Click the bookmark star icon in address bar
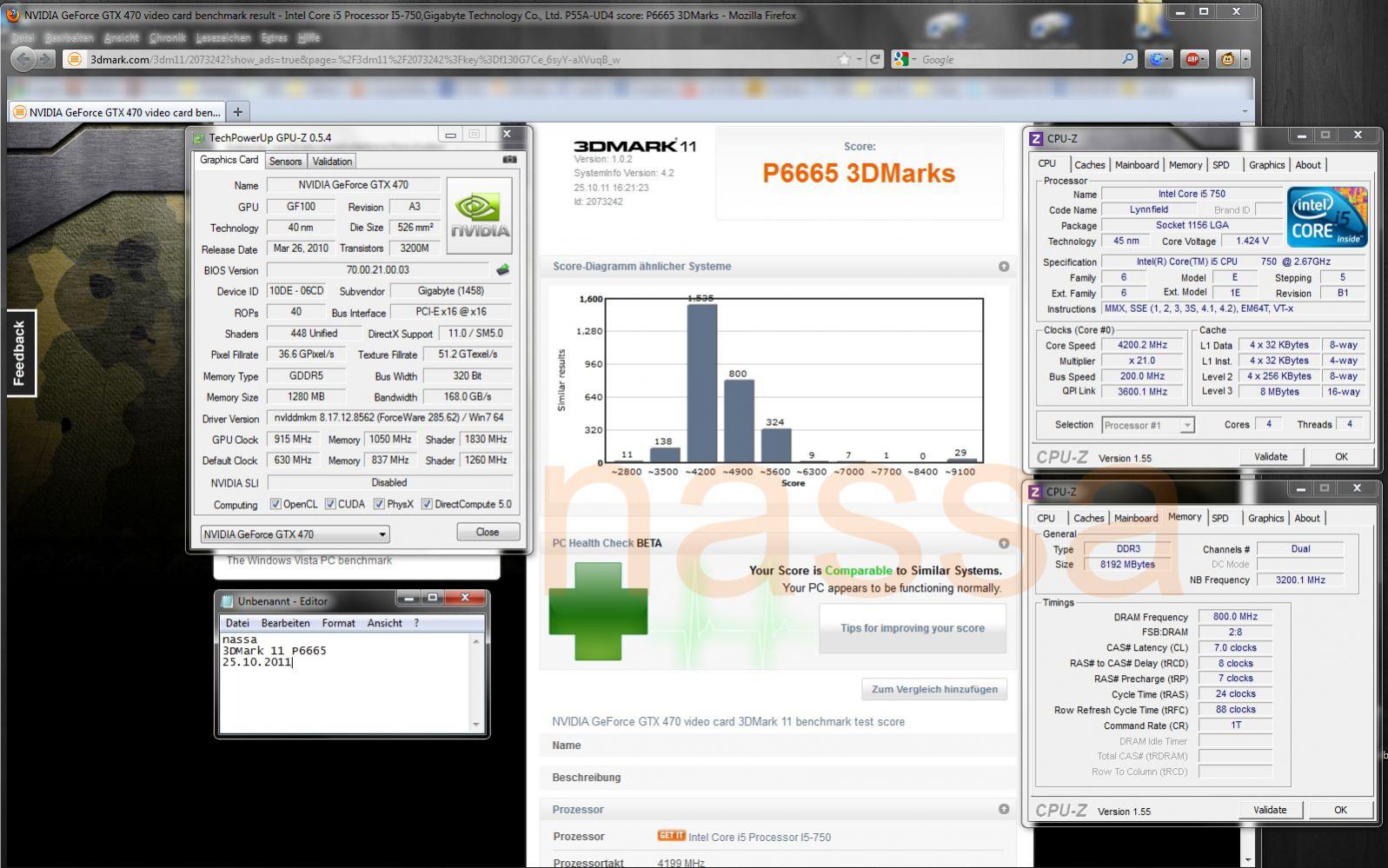 pos(844,59)
